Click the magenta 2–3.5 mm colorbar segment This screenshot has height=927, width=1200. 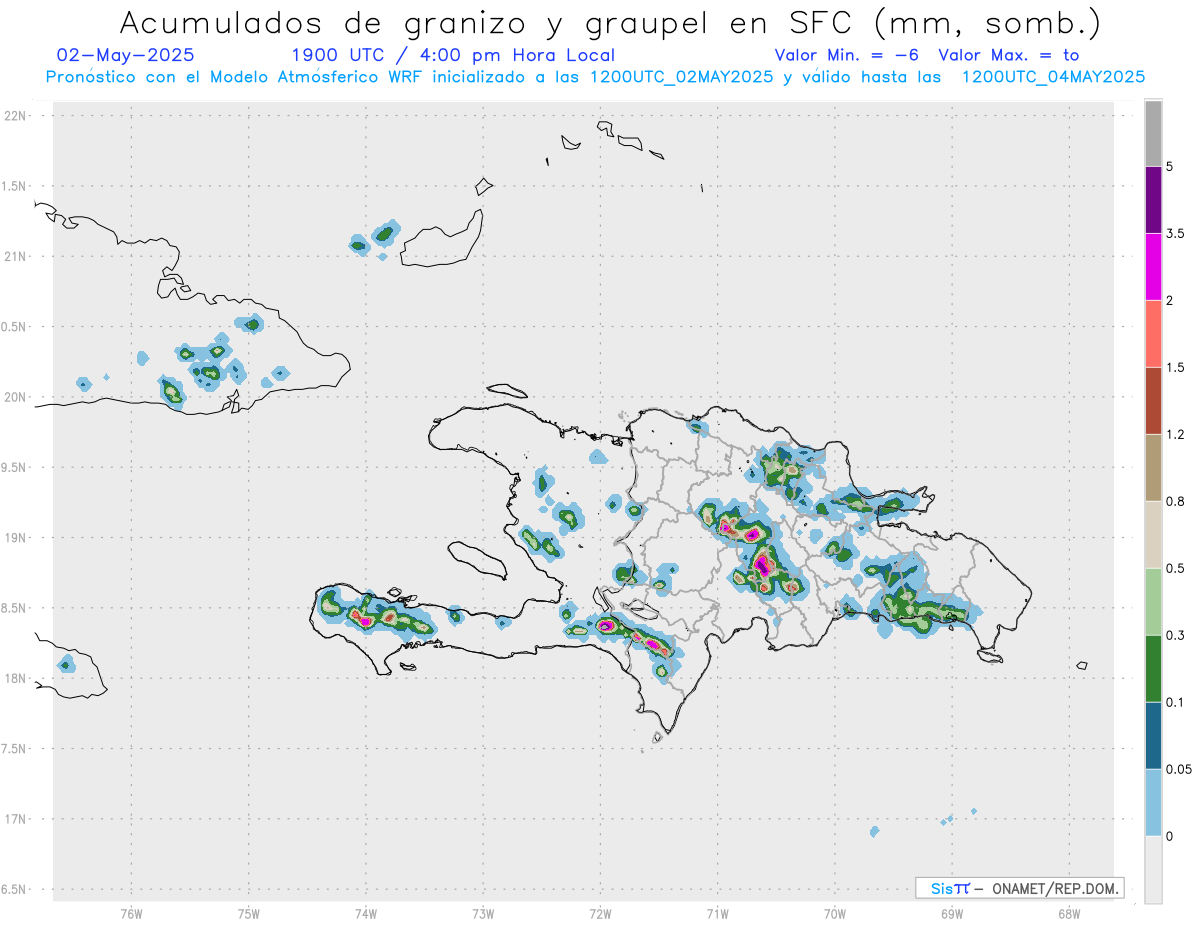coord(1153,267)
